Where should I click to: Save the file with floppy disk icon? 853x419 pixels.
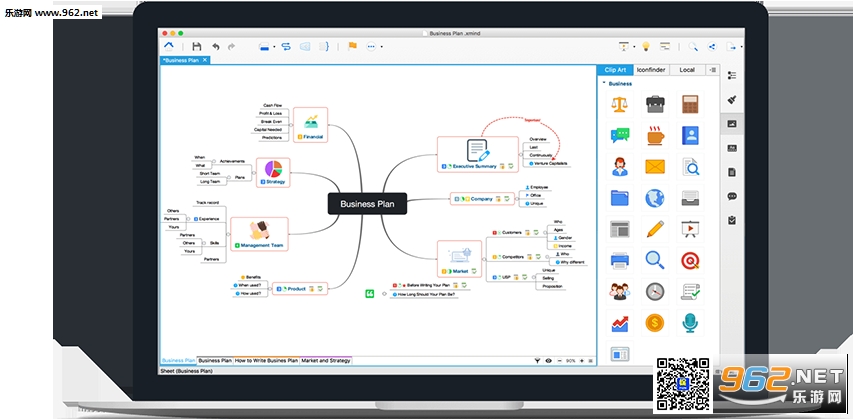pos(197,47)
